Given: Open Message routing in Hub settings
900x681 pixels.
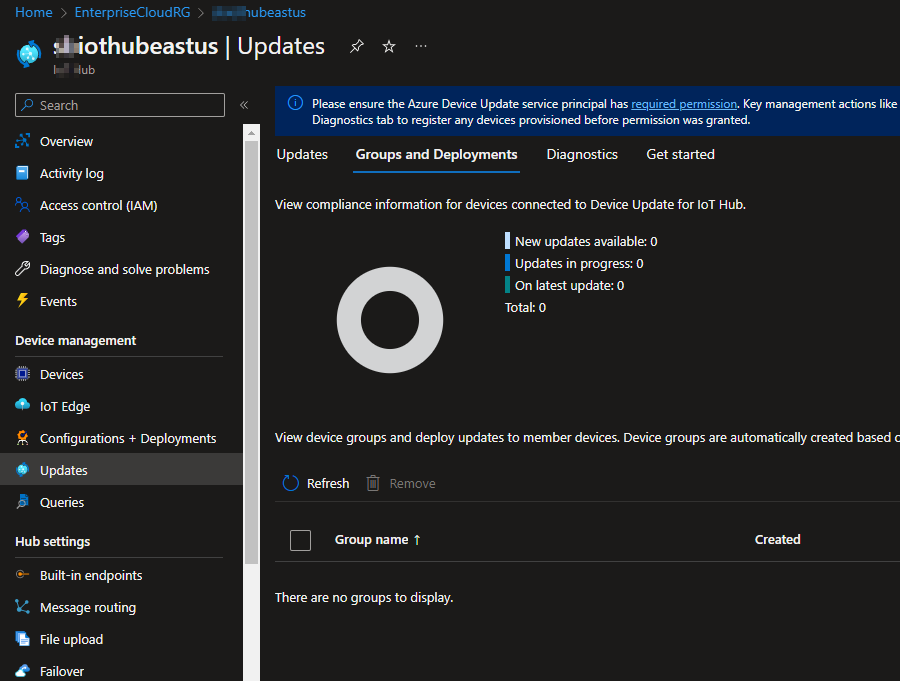Looking at the screenshot, I should coord(87,607).
